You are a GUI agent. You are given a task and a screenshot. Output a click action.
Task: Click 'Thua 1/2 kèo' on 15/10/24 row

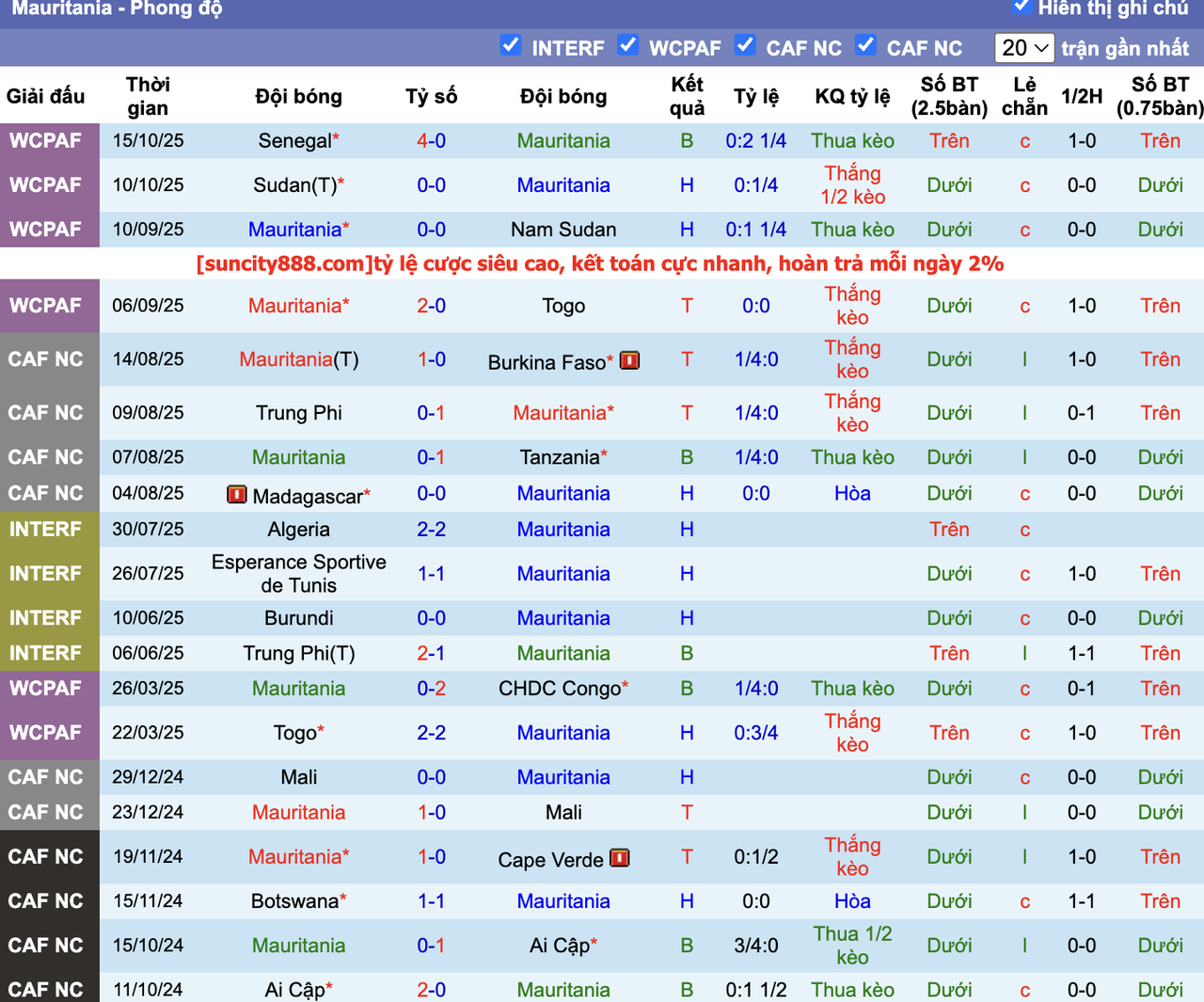(852, 946)
